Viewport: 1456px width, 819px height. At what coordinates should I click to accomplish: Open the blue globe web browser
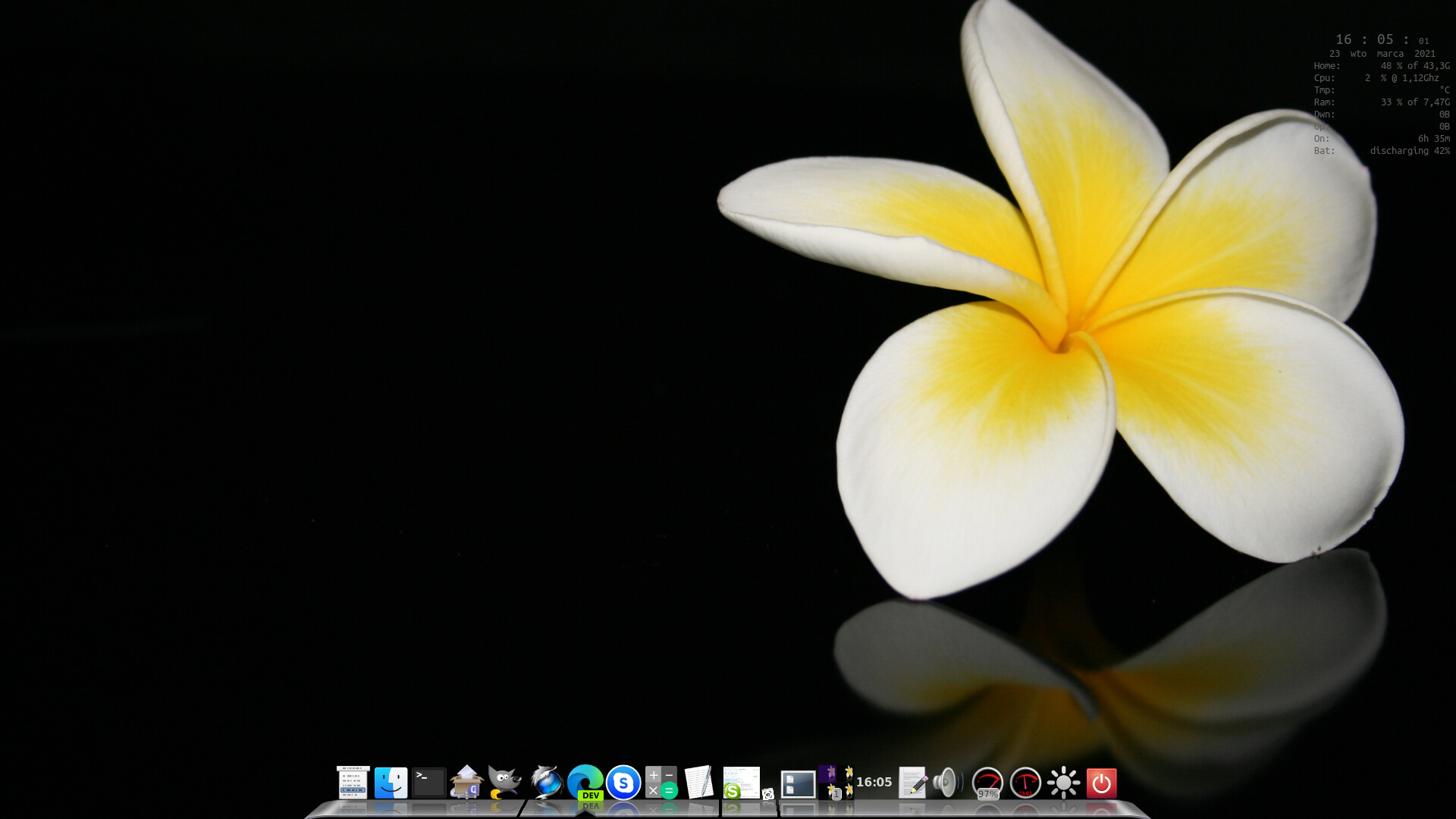click(x=545, y=782)
